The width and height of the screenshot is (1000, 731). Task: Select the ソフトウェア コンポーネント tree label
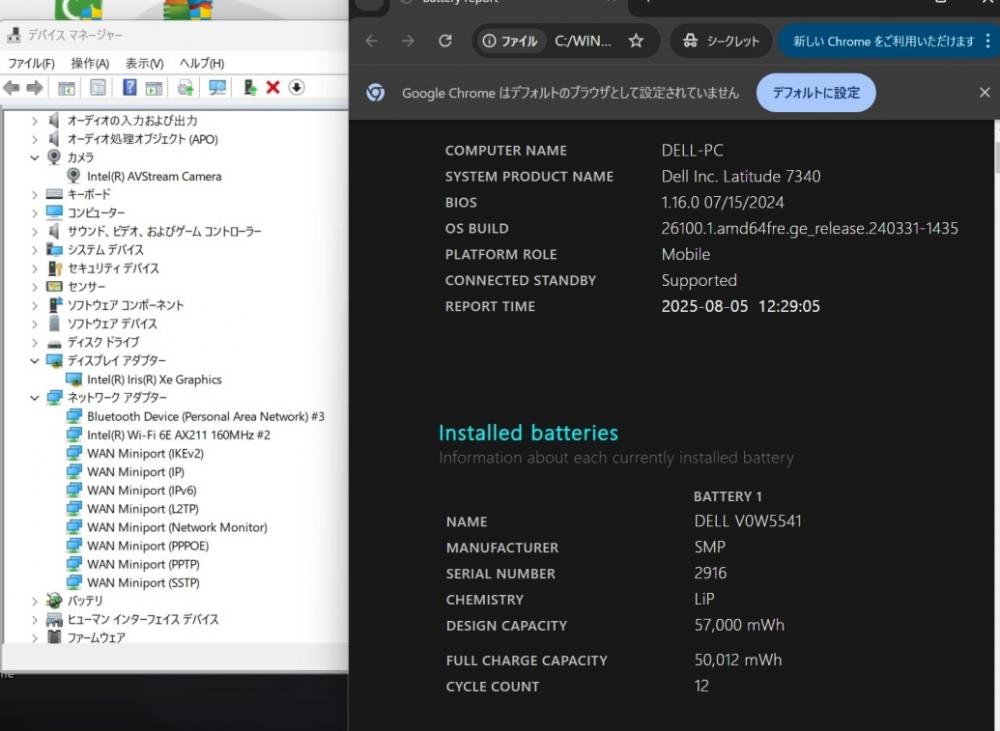click(x=126, y=306)
